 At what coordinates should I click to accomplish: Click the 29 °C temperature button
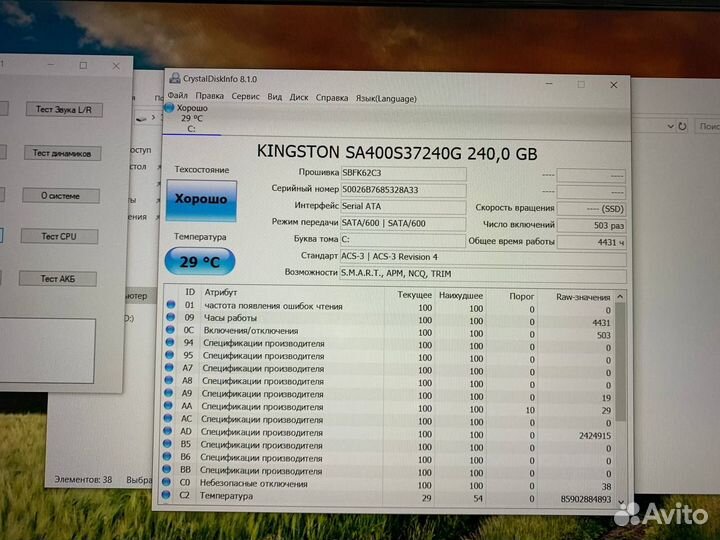click(x=200, y=262)
